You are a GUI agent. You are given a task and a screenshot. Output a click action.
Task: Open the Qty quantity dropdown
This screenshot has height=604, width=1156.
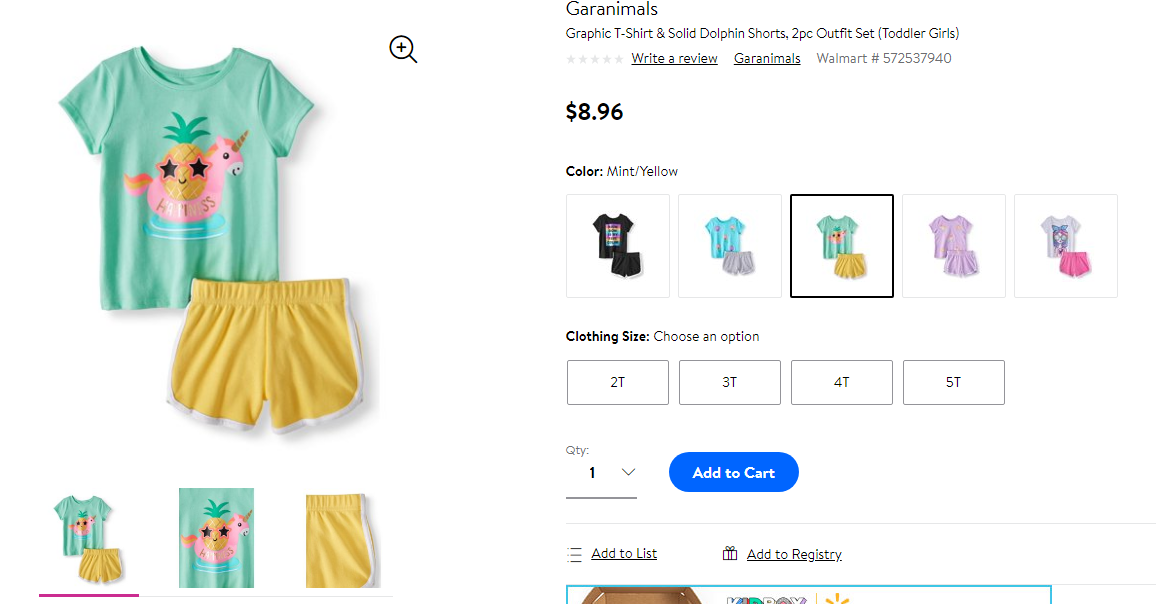[602, 473]
